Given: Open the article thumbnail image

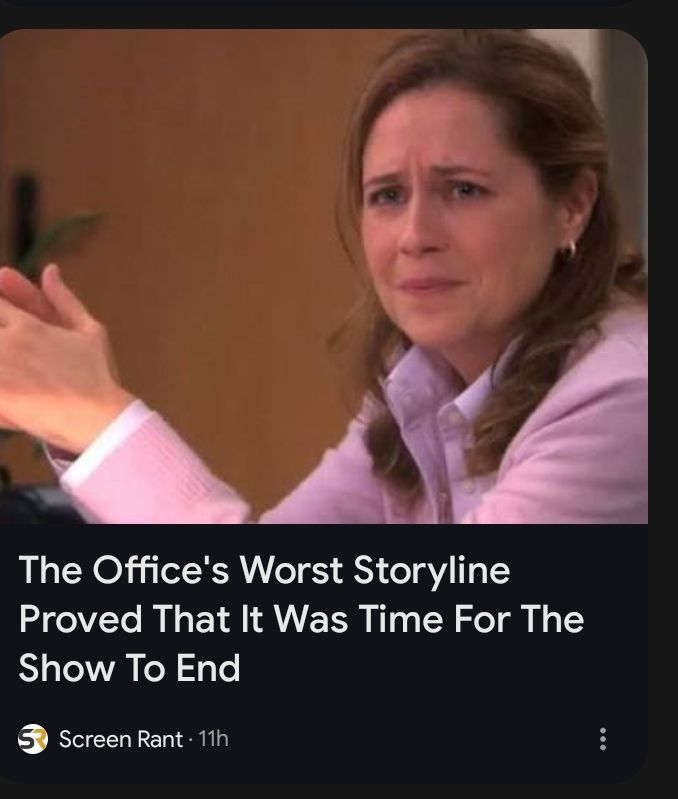Looking at the screenshot, I should click(324, 276).
